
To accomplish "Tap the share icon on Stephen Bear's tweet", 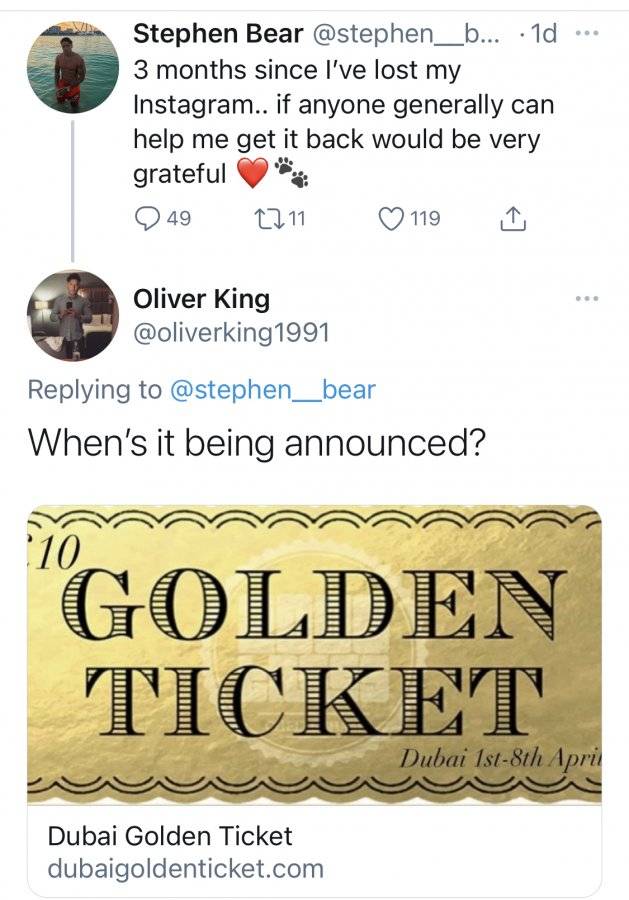I will [x=512, y=219].
